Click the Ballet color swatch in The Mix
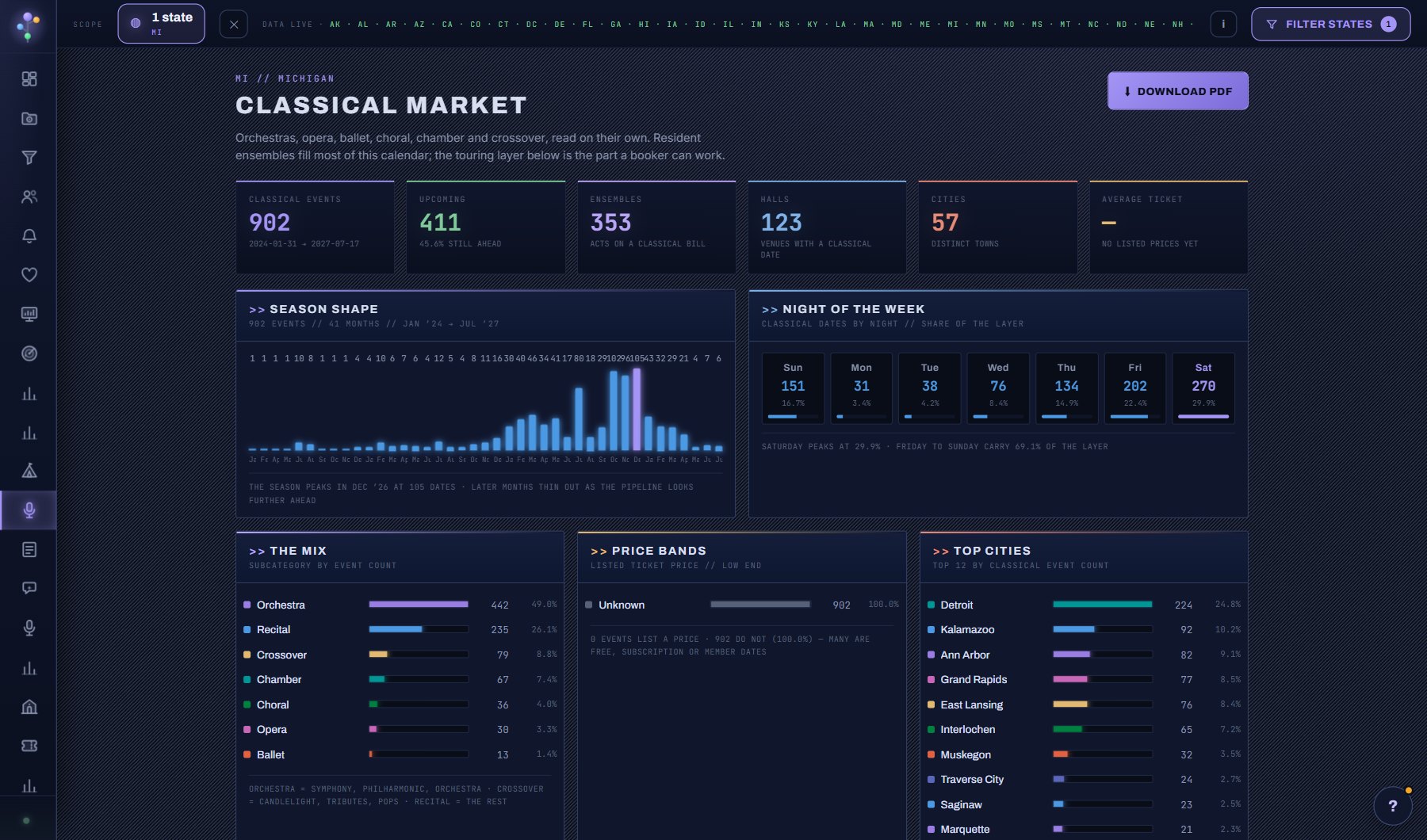1427x840 pixels. click(247, 754)
